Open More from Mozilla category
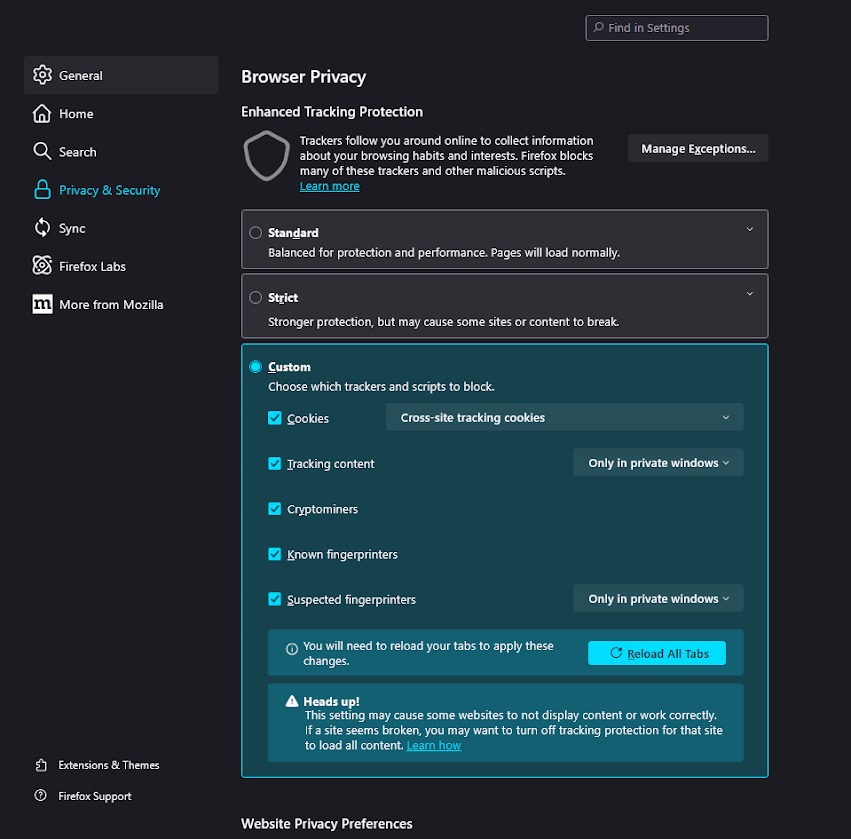 click(121, 304)
